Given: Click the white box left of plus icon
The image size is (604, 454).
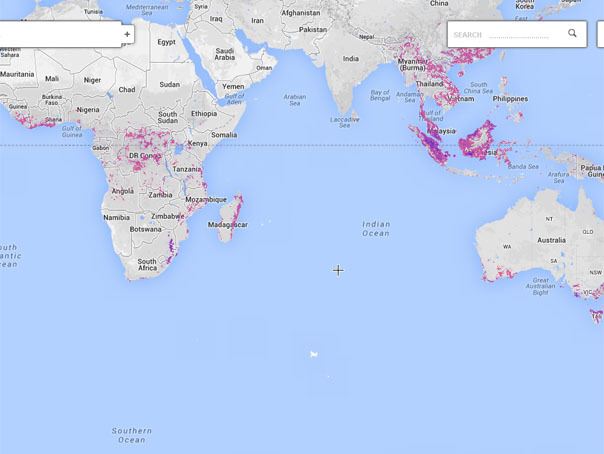Looking at the screenshot, I should tap(58, 34).
